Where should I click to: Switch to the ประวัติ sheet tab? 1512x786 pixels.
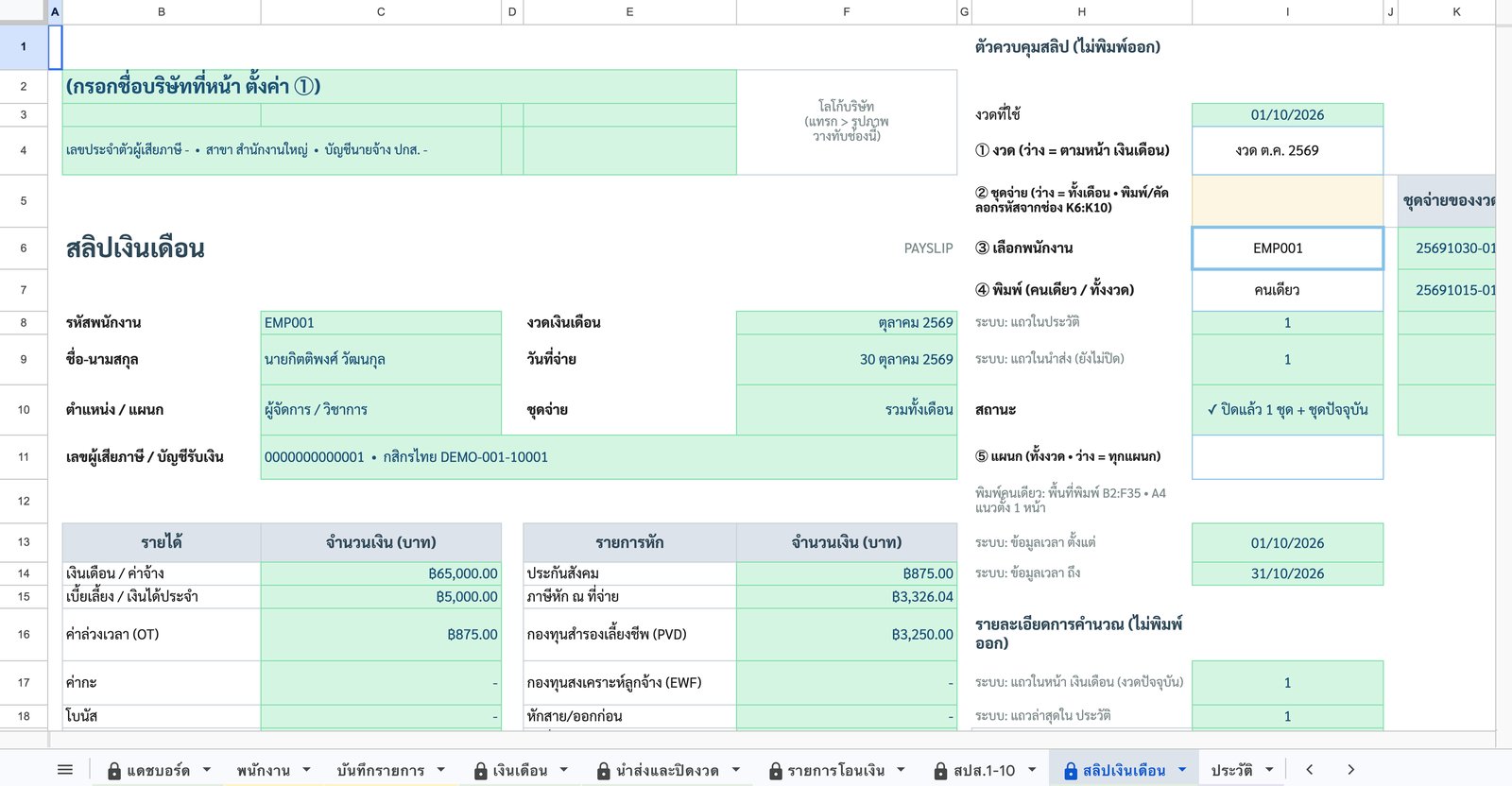click(x=1232, y=770)
